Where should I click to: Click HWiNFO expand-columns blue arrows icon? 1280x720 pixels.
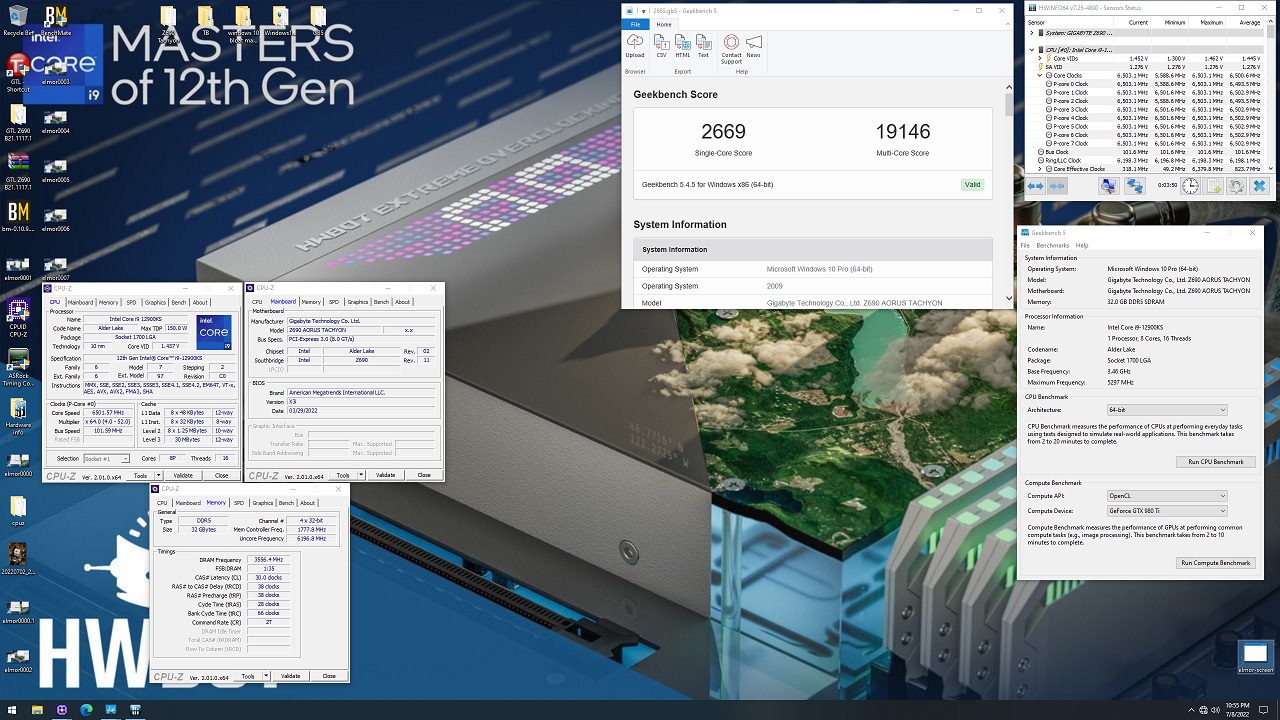1036,186
